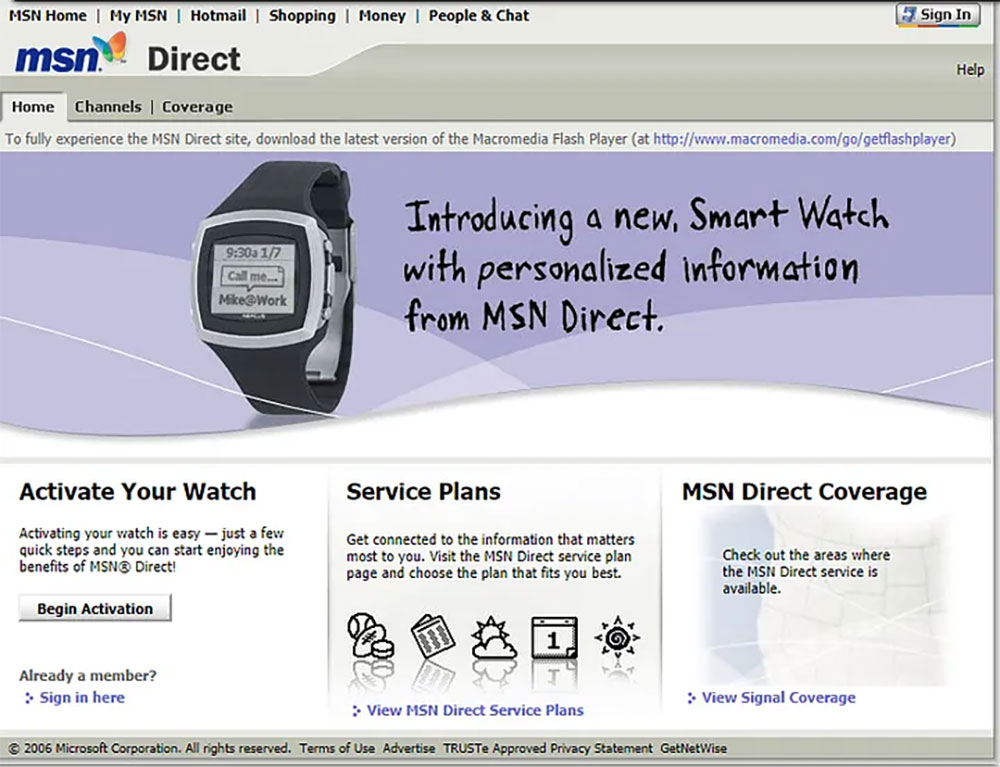Image resolution: width=1000 pixels, height=767 pixels.
Task: Click the swirling sun horoscope icon
Action: pyautogui.click(x=617, y=636)
